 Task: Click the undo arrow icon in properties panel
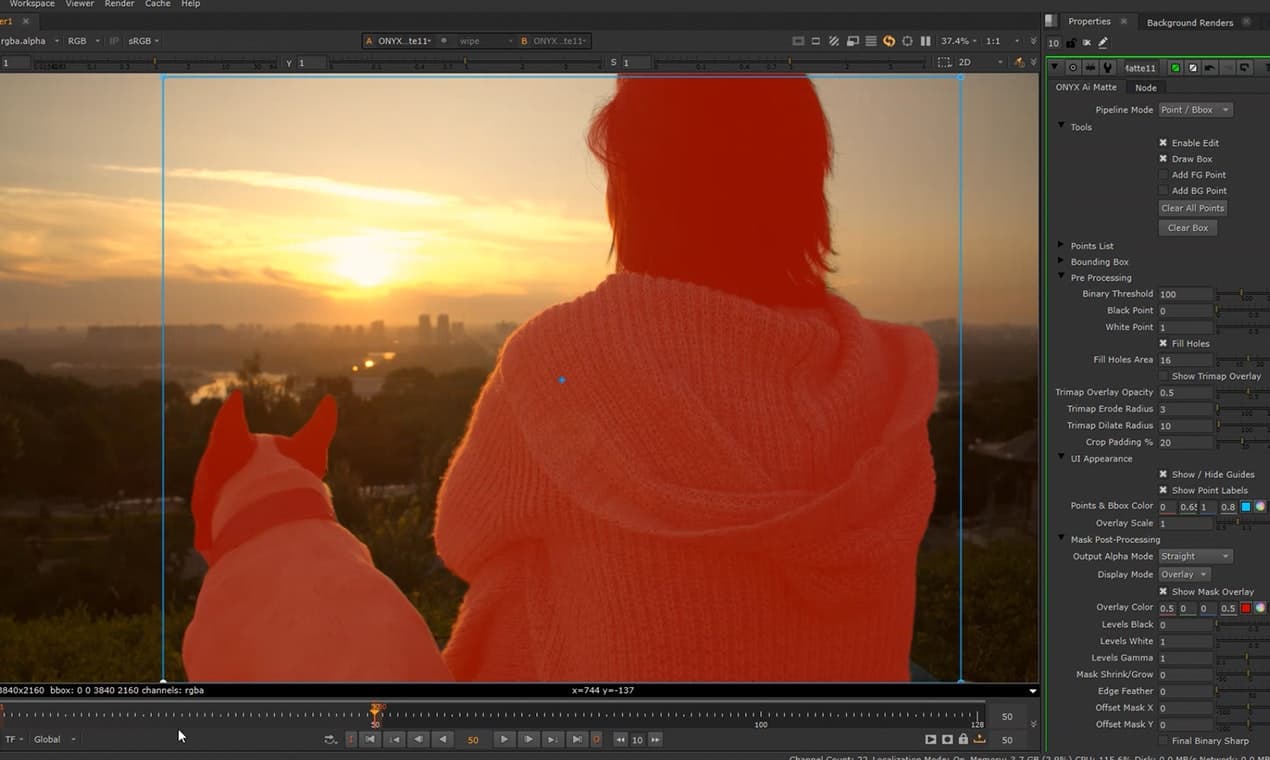pyautogui.click(x=1210, y=67)
